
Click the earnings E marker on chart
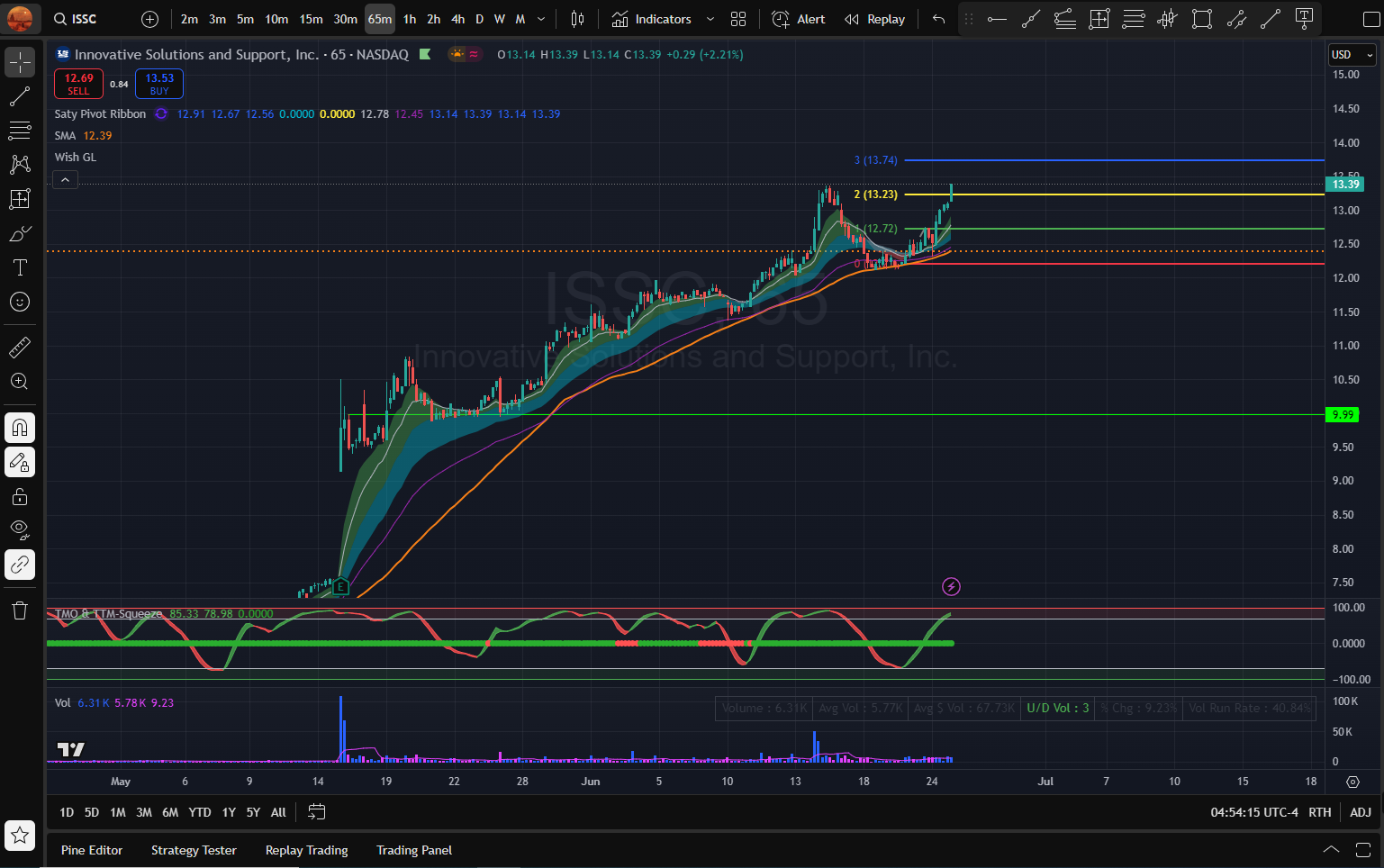340,587
